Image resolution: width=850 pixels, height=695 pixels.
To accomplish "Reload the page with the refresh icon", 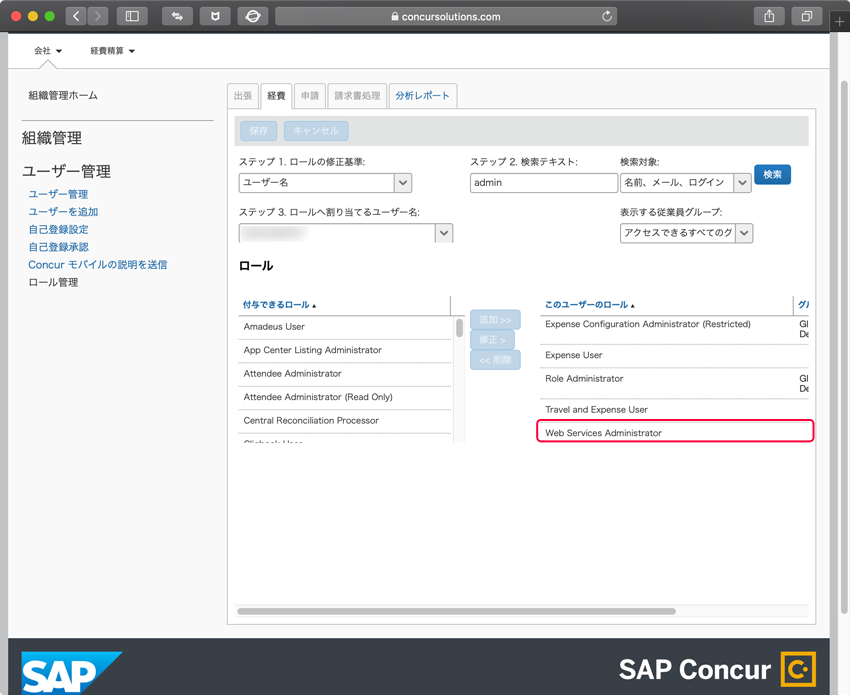I will (x=607, y=16).
